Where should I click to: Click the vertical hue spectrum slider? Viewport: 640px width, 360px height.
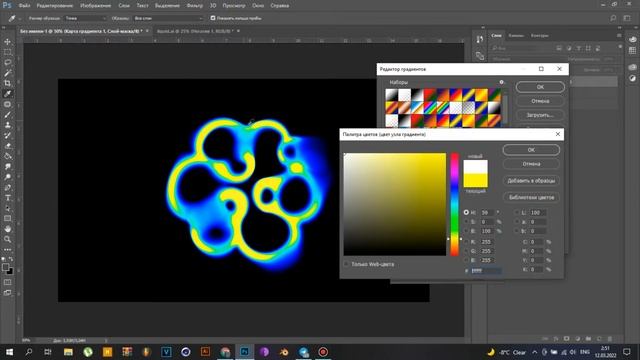pyautogui.click(x=454, y=204)
